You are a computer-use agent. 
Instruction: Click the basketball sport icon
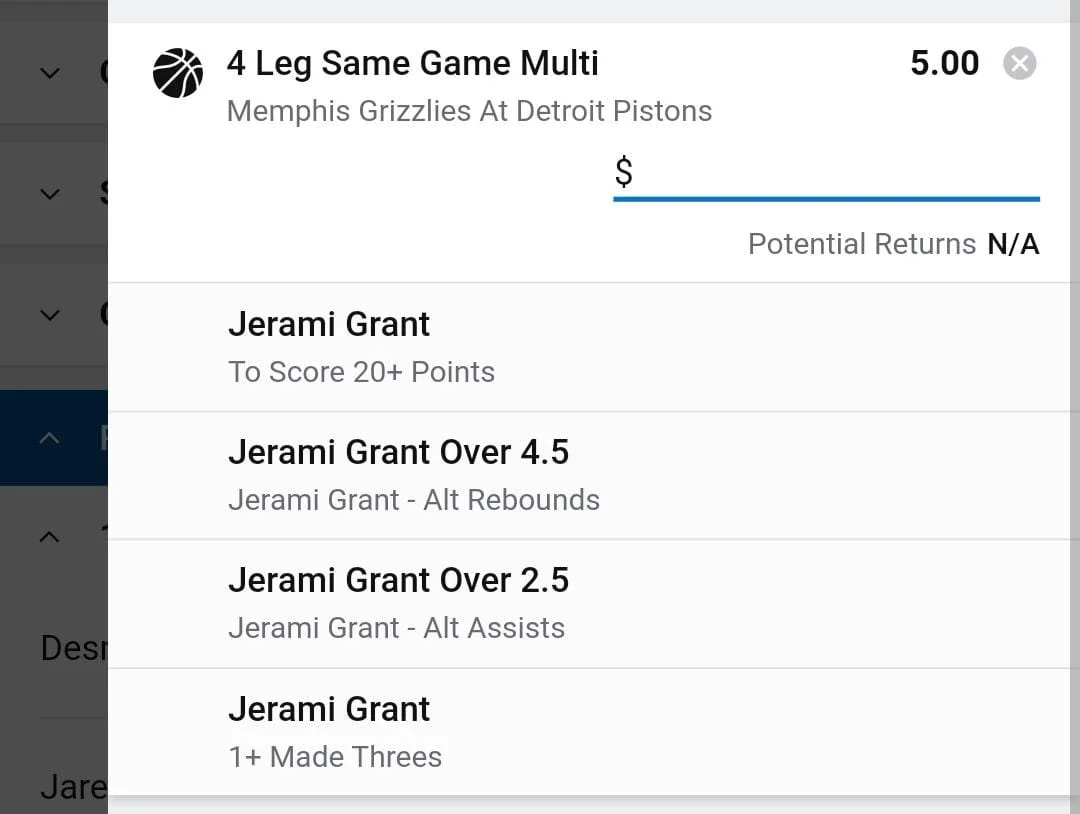pyautogui.click(x=177, y=73)
